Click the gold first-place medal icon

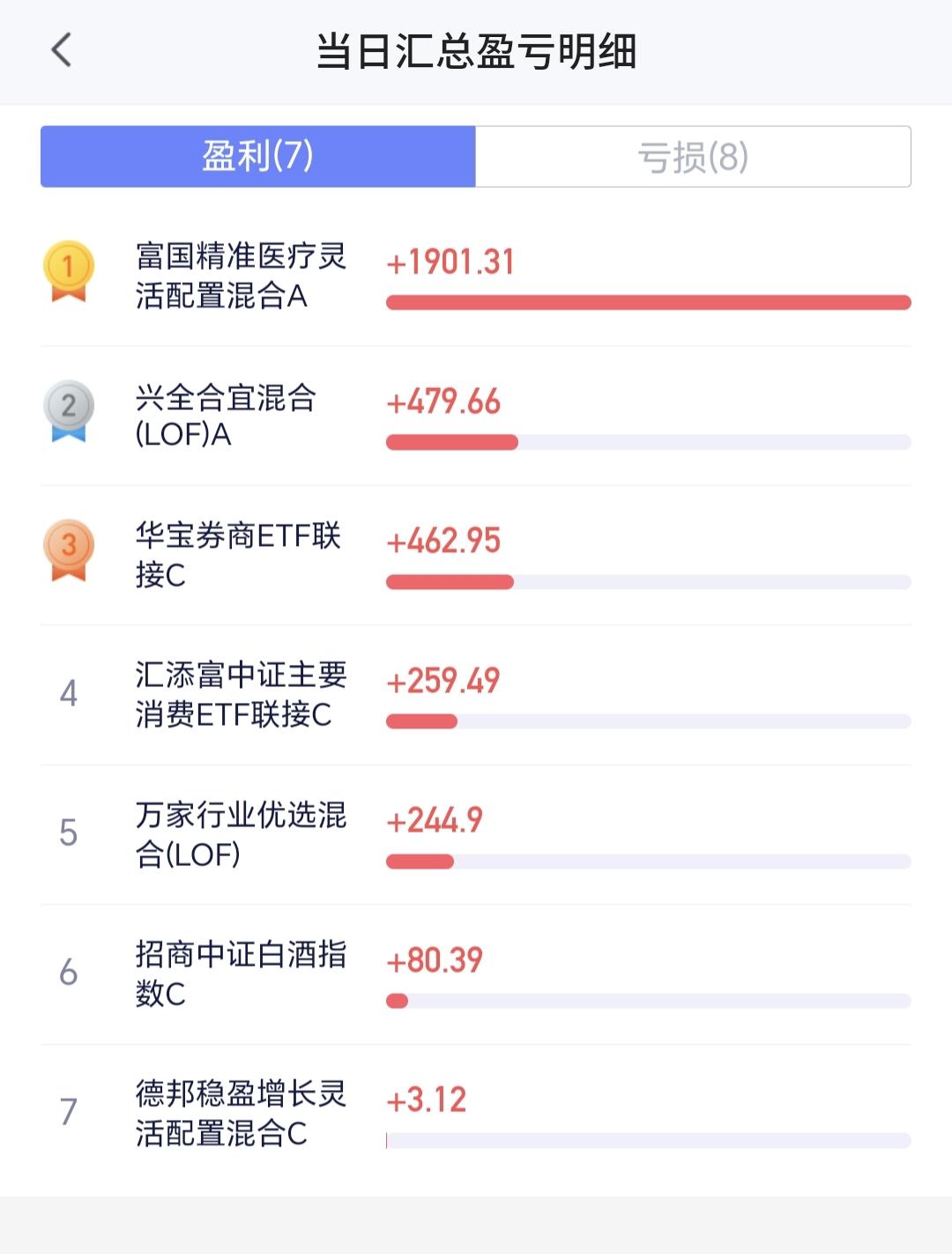click(x=69, y=271)
